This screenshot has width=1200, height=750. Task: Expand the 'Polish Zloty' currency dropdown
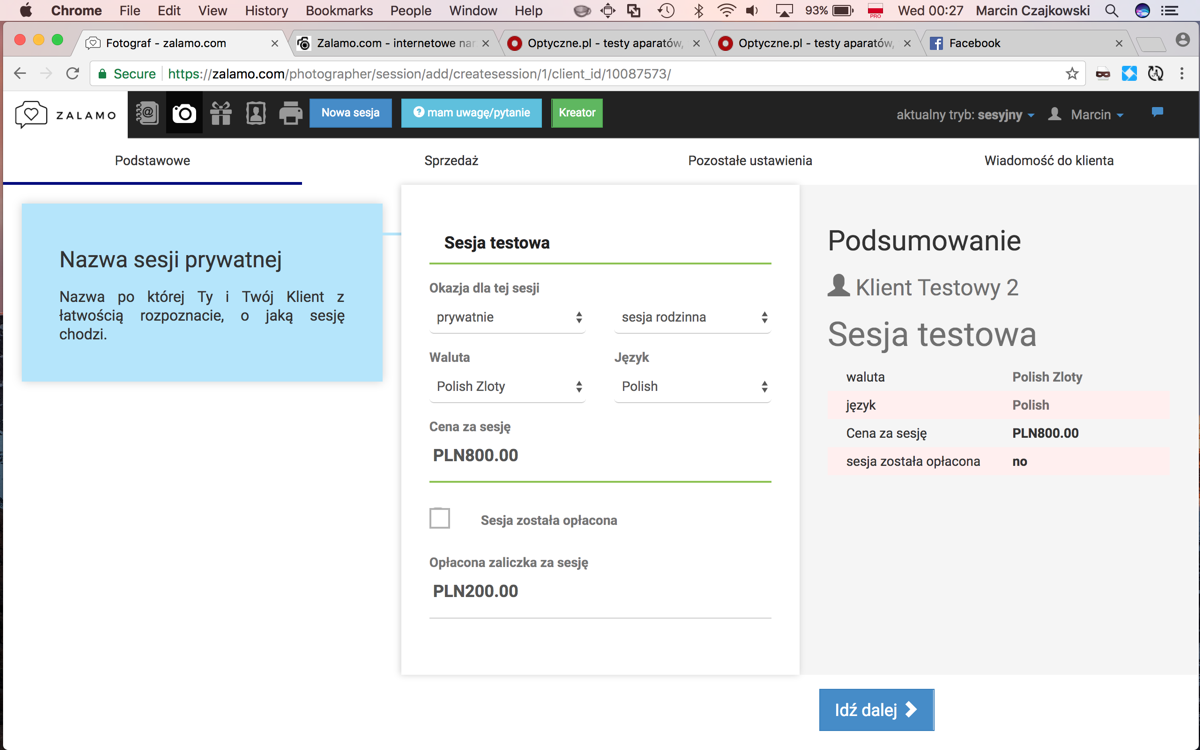[507, 386]
